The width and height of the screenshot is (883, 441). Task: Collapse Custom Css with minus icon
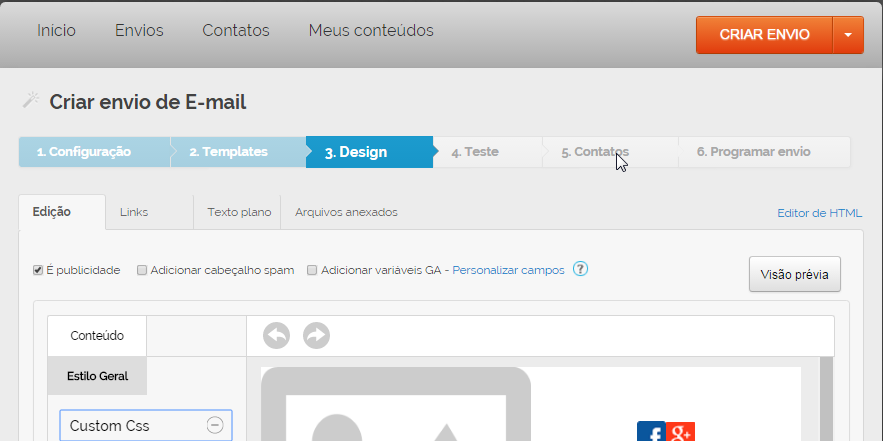pyautogui.click(x=214, y=426)
